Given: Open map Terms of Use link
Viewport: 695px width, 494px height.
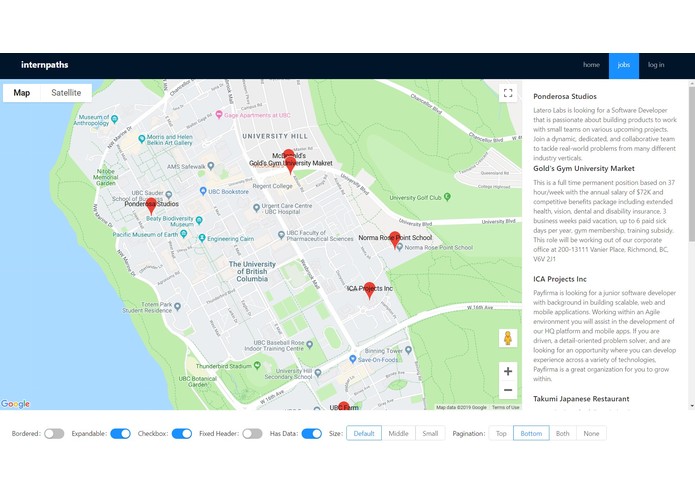Looking at the screenshot, I should click(505, 407).
